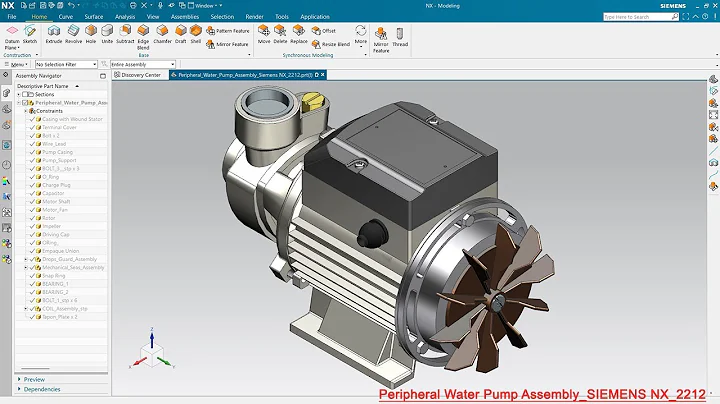Select the Thread tool
This screenshot has width=720, height=404.
pyautogui.click(x=400, y=37)
